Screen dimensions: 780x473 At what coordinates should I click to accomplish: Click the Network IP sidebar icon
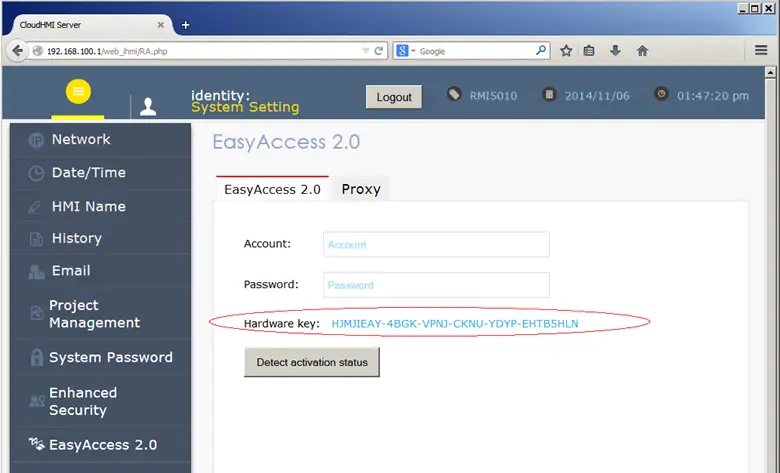click(36, 141)
